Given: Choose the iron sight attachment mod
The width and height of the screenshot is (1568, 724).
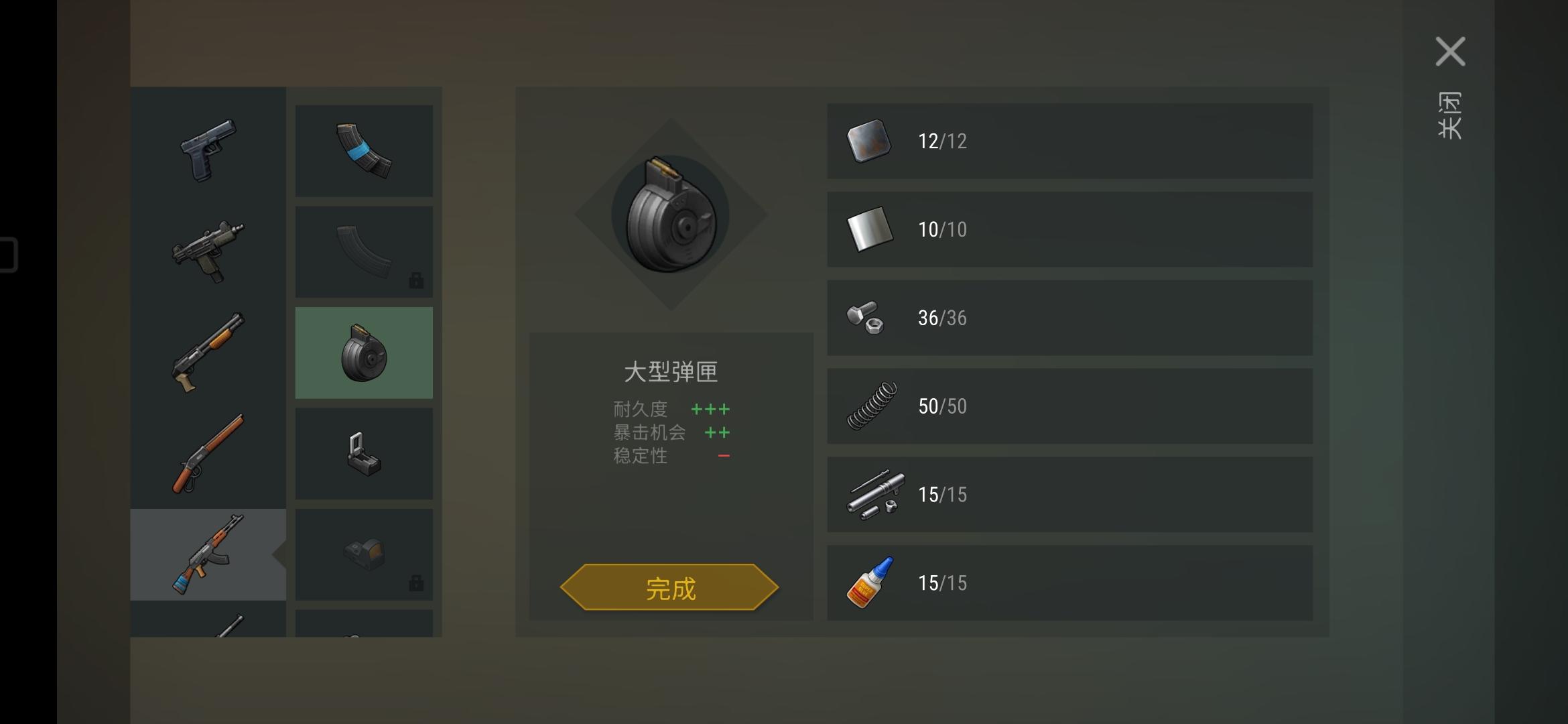Looking at the screenshot, I should pyautogui.click(x=364, y=453).
